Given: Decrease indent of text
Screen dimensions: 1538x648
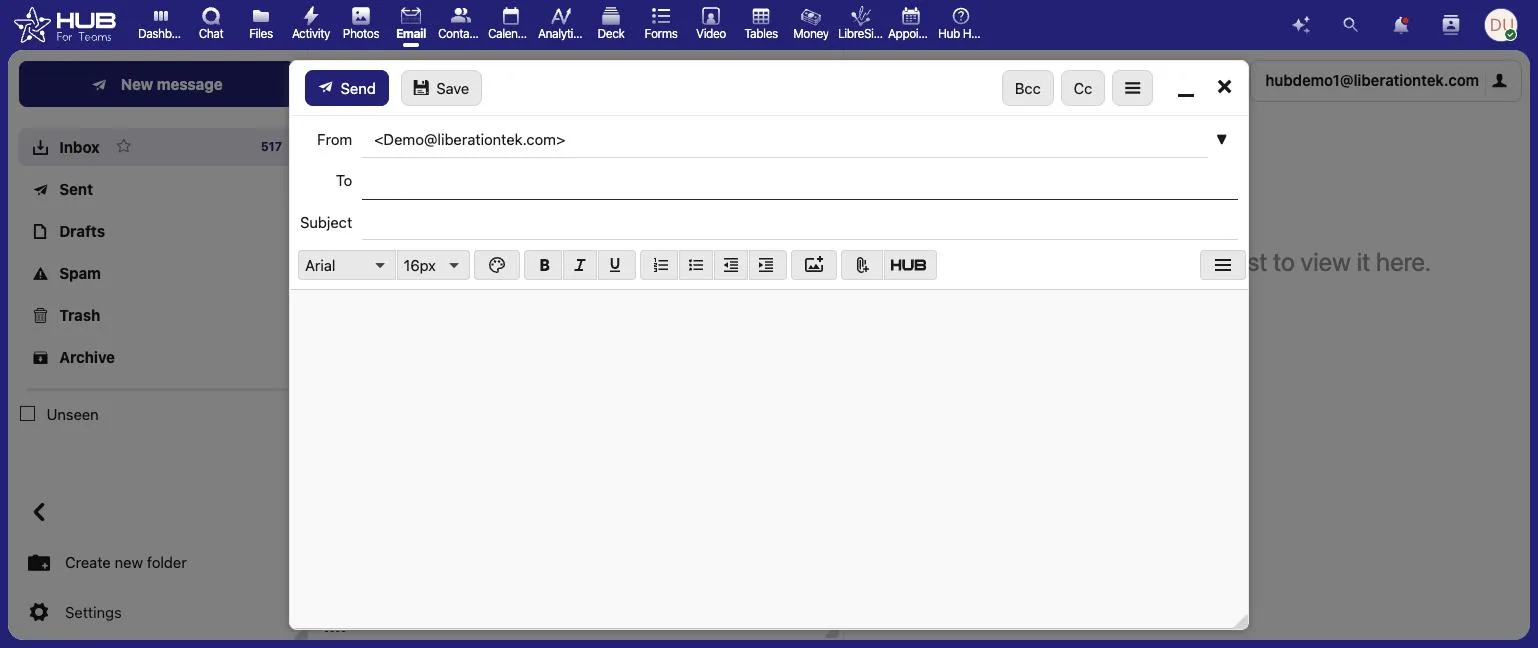Looking at the screenshot, I should tap(731, 265).
